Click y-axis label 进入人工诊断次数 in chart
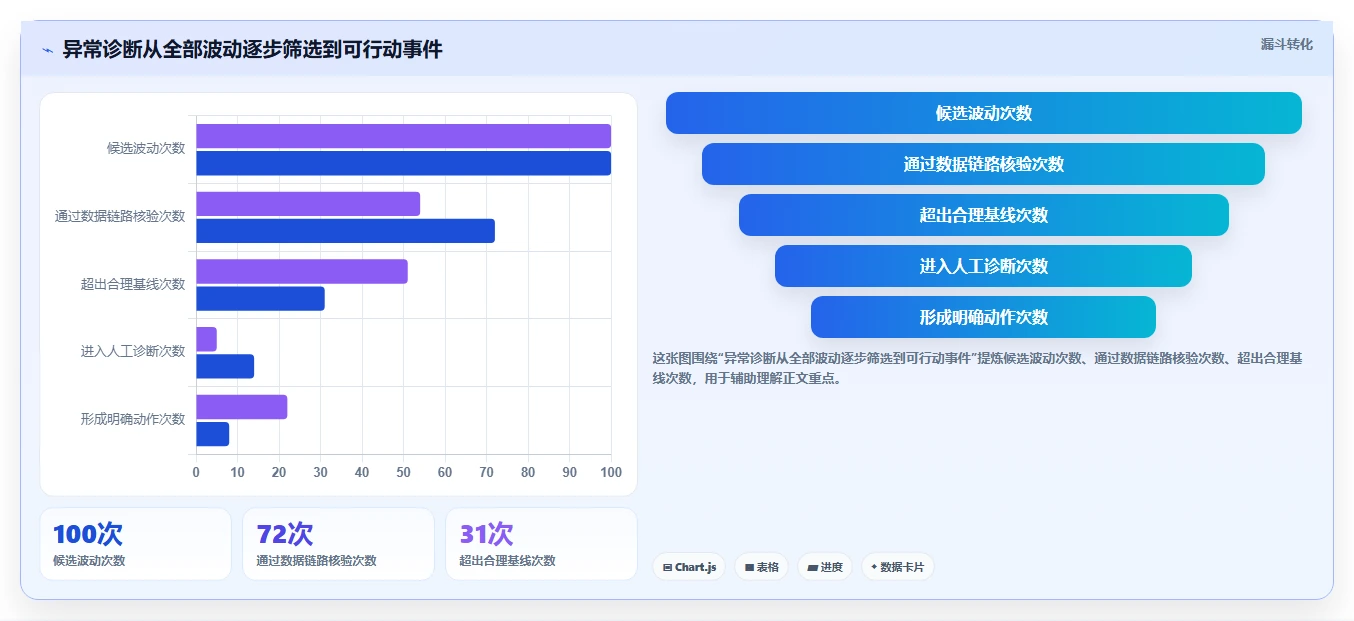 tap(133, 351)
